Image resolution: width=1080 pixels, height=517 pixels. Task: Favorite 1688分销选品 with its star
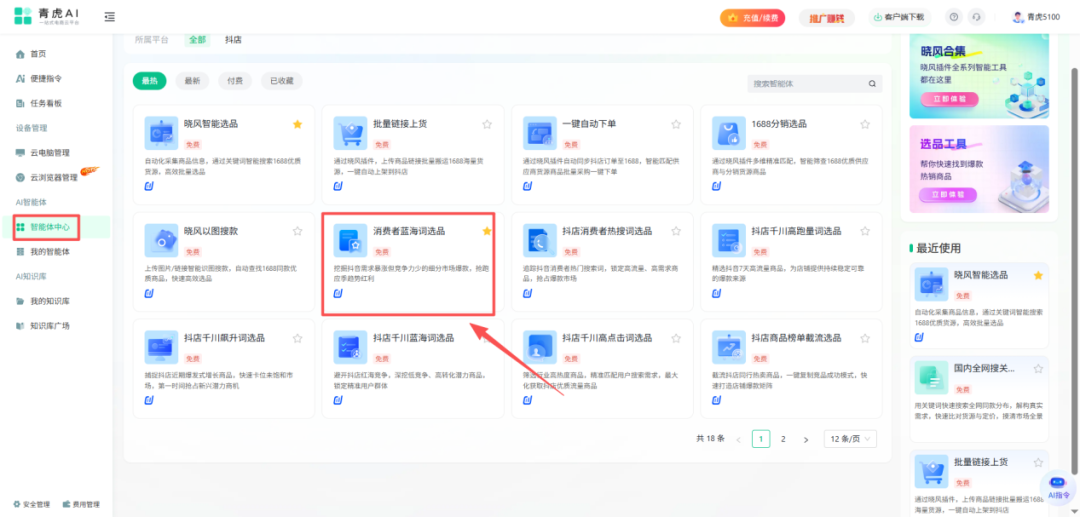[x=865, y=124]
